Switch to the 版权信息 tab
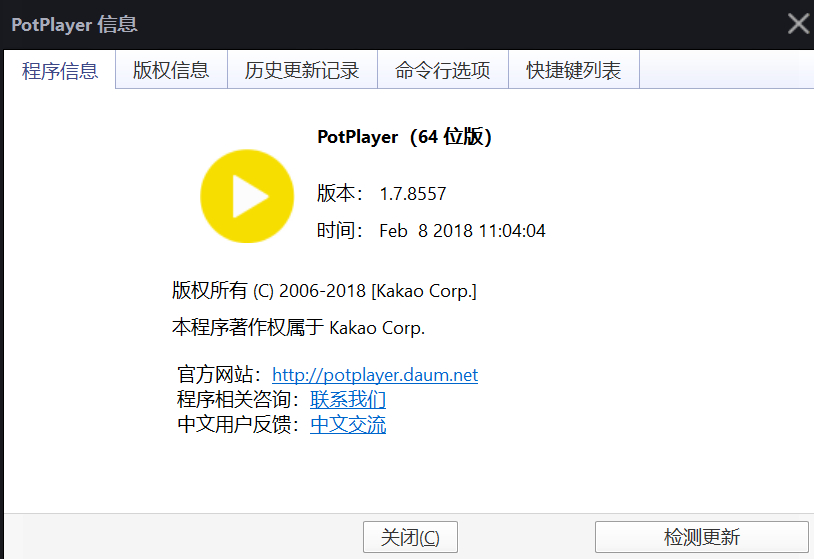 pyautogui.click(x=171, y=70)
